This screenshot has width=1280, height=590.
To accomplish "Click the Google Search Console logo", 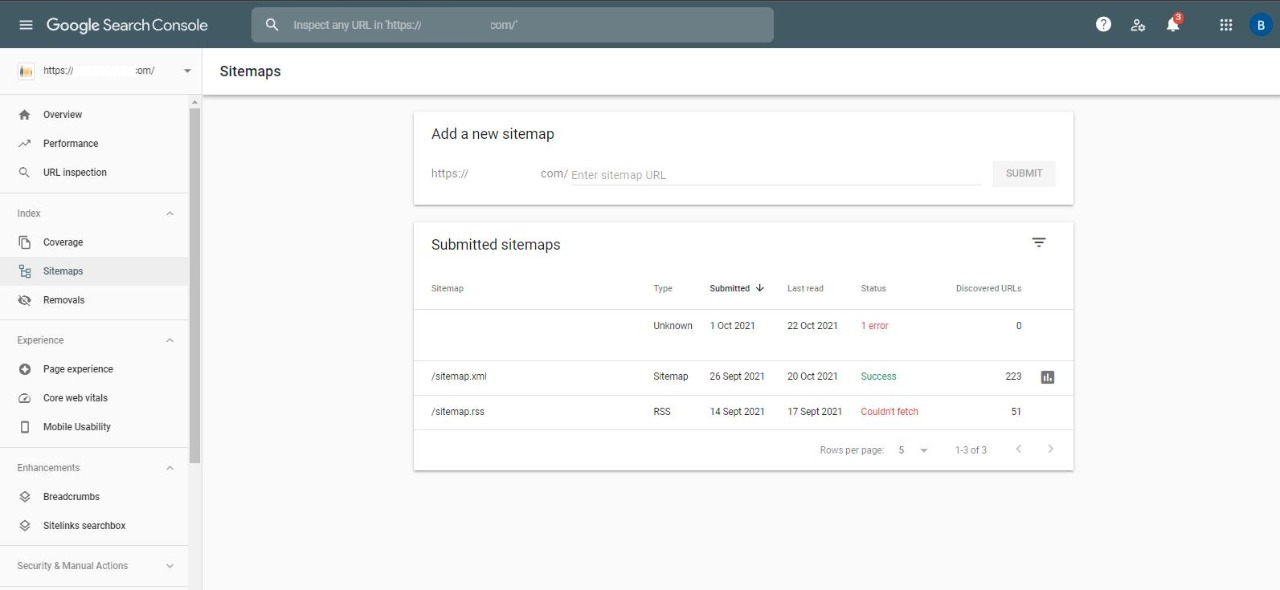I will click(127, 25).
